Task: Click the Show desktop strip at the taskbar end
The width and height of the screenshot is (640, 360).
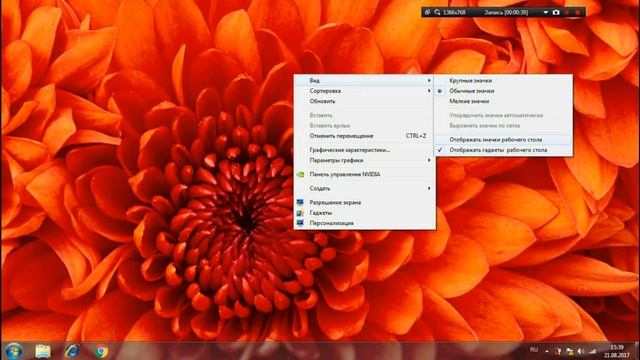Action: click(636, 351)
